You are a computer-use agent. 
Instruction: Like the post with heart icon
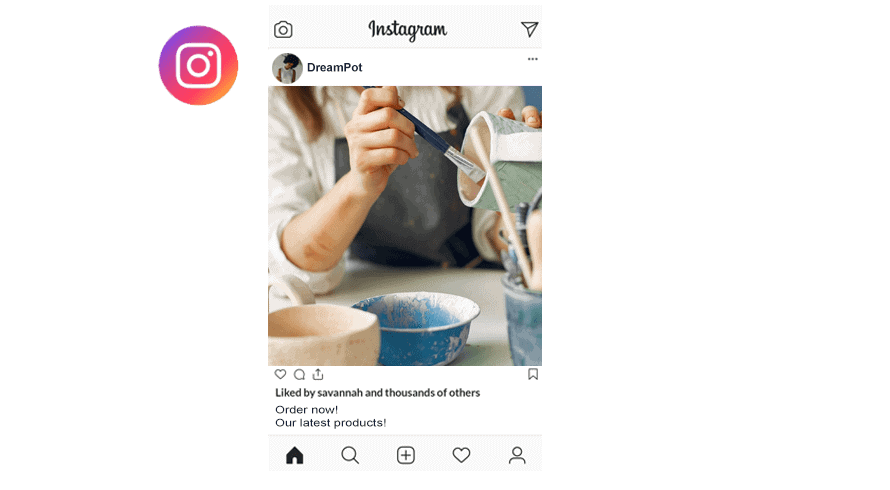coord(280,374)
